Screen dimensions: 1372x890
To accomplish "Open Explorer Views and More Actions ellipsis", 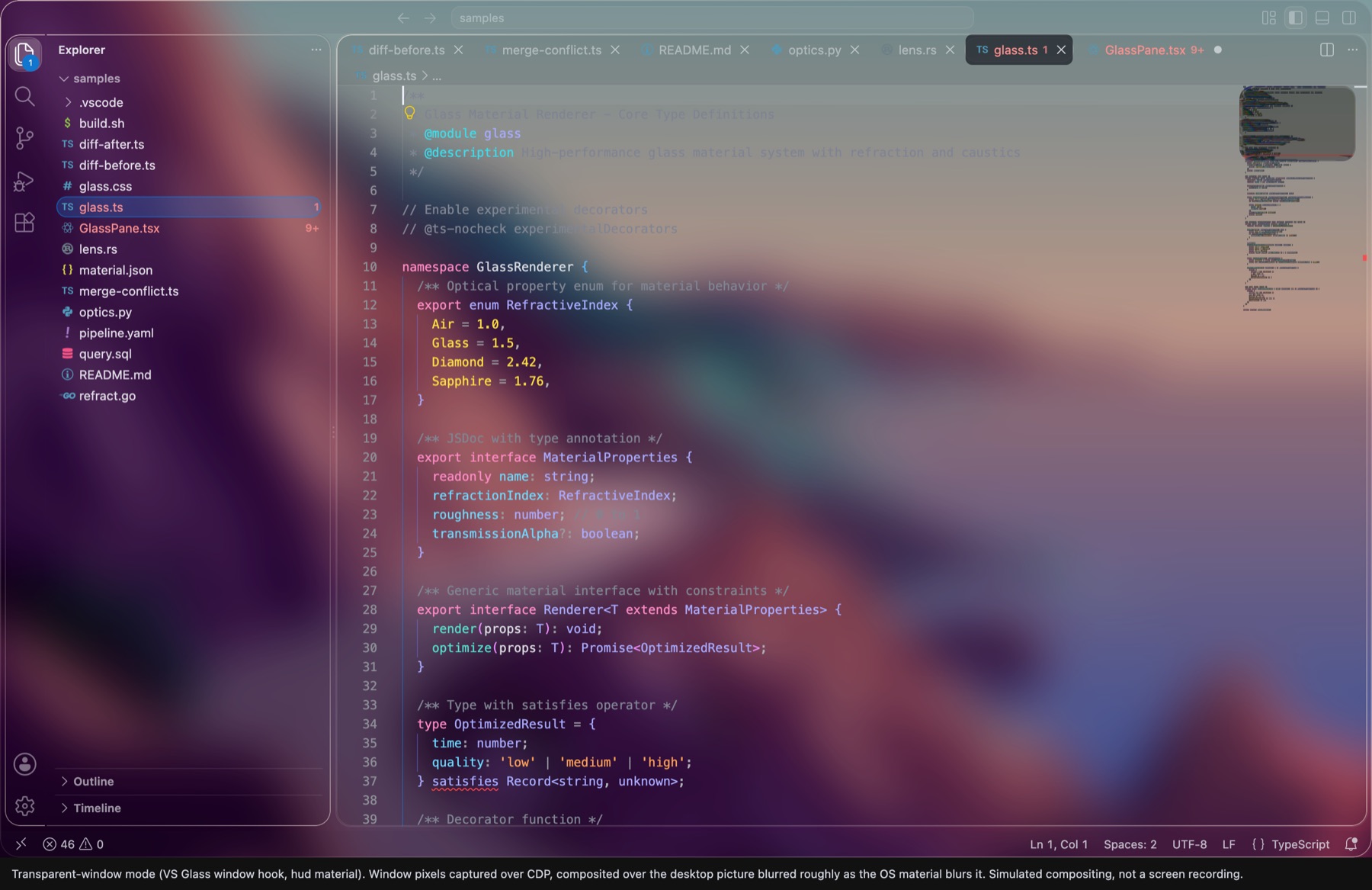I will [x=316, y=50].
